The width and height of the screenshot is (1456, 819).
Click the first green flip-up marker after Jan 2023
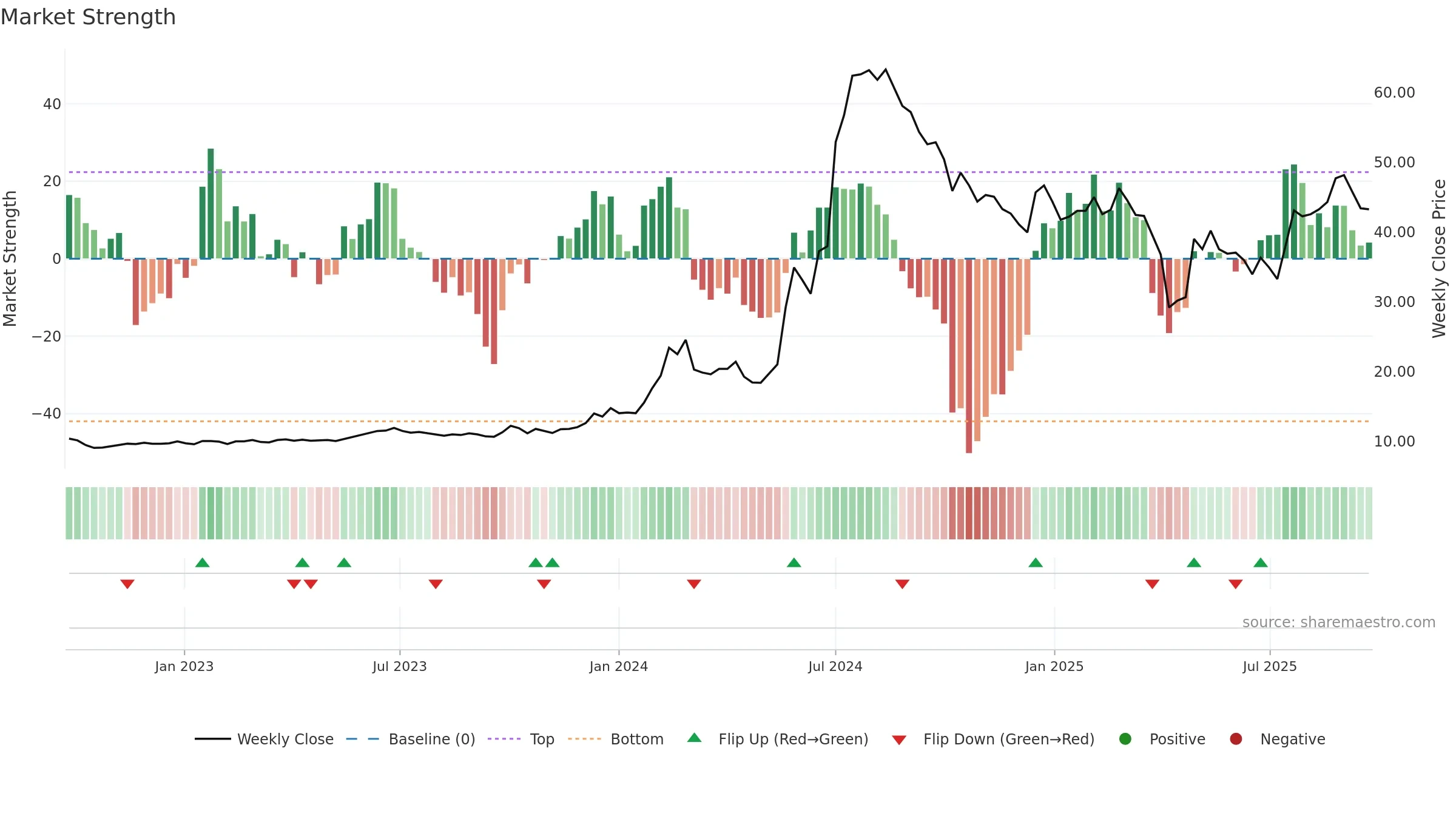pos(203,563)
